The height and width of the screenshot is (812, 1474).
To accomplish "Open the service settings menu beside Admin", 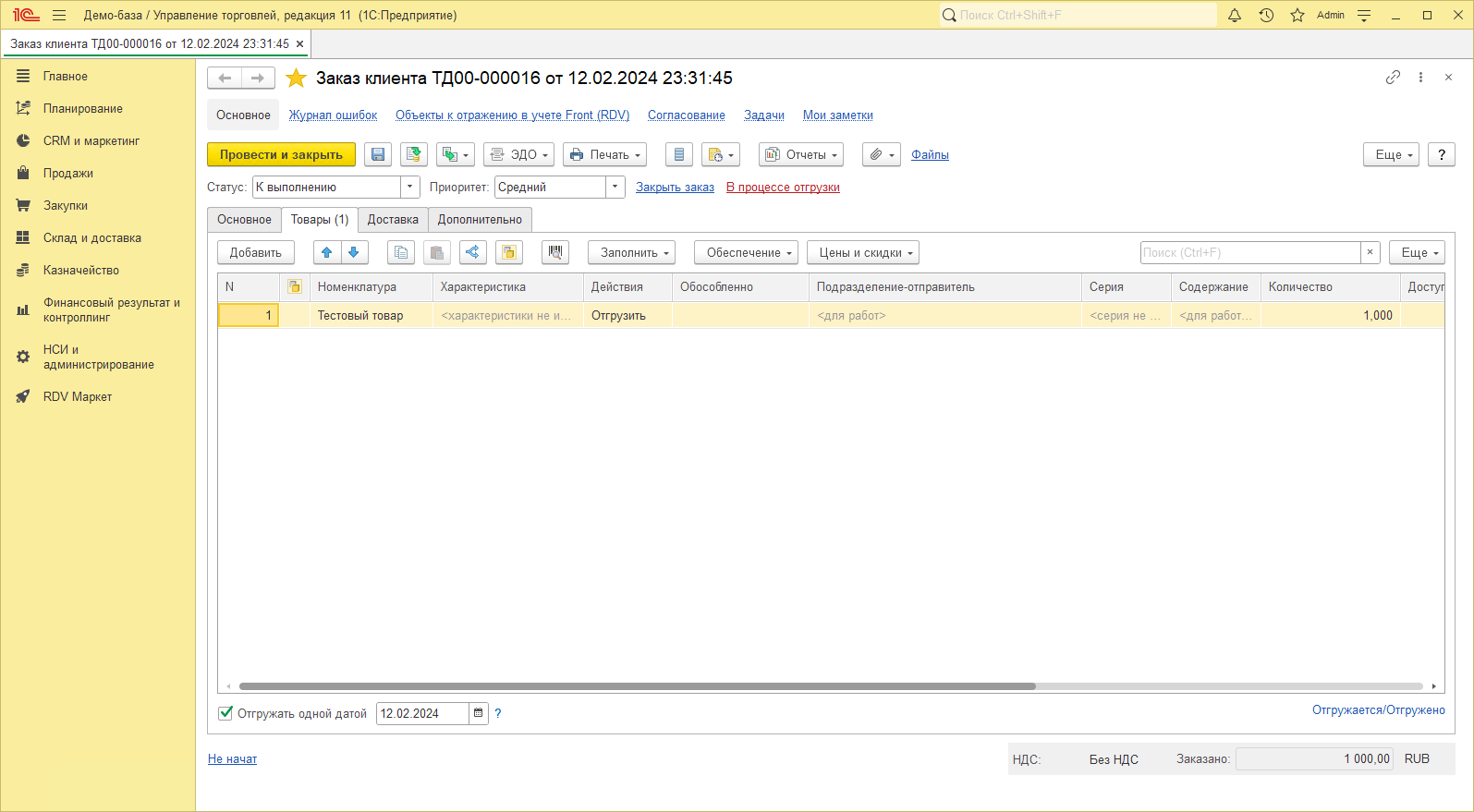I will [x=1364, y=15].
